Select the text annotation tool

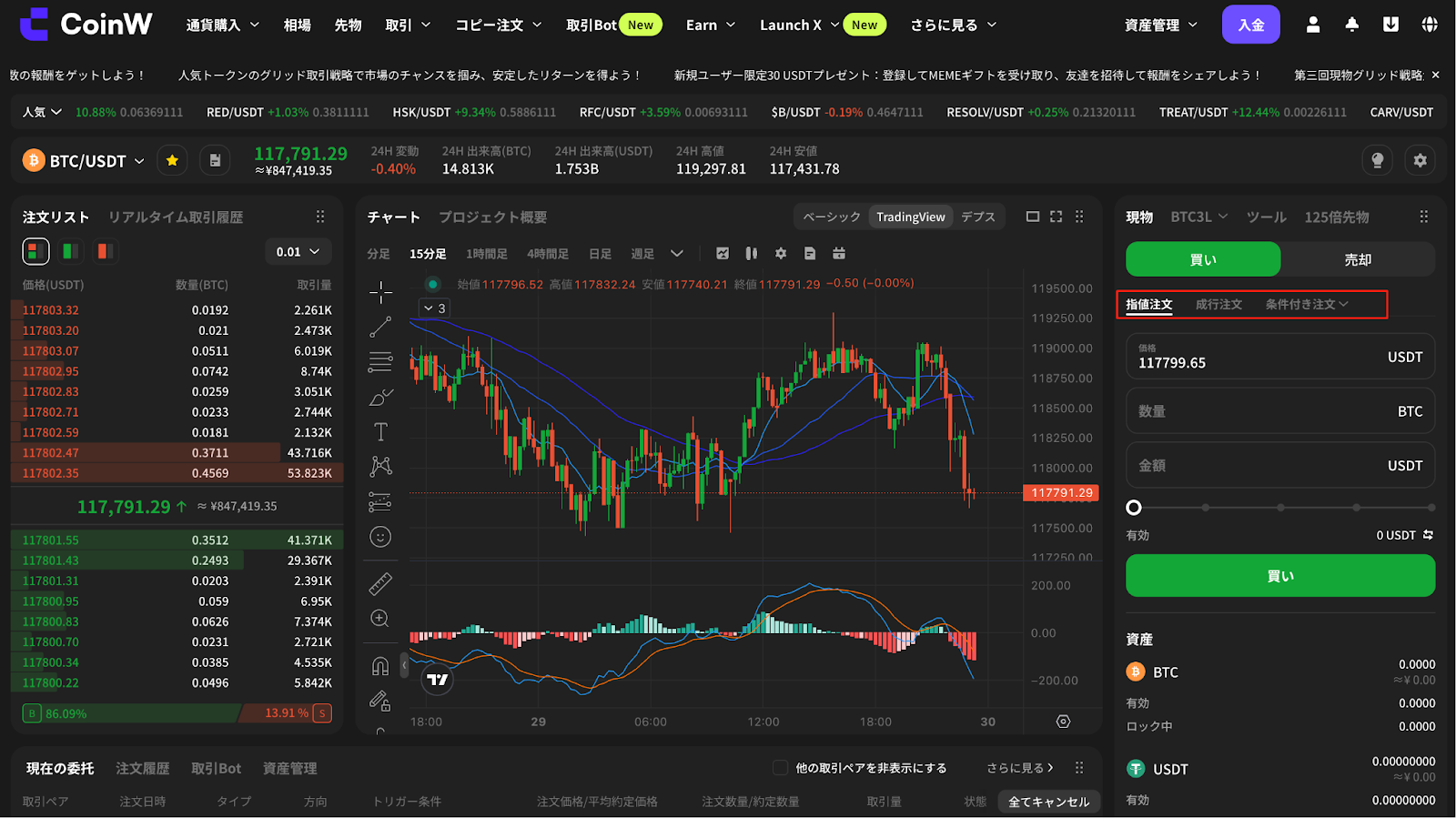(380, 432)
